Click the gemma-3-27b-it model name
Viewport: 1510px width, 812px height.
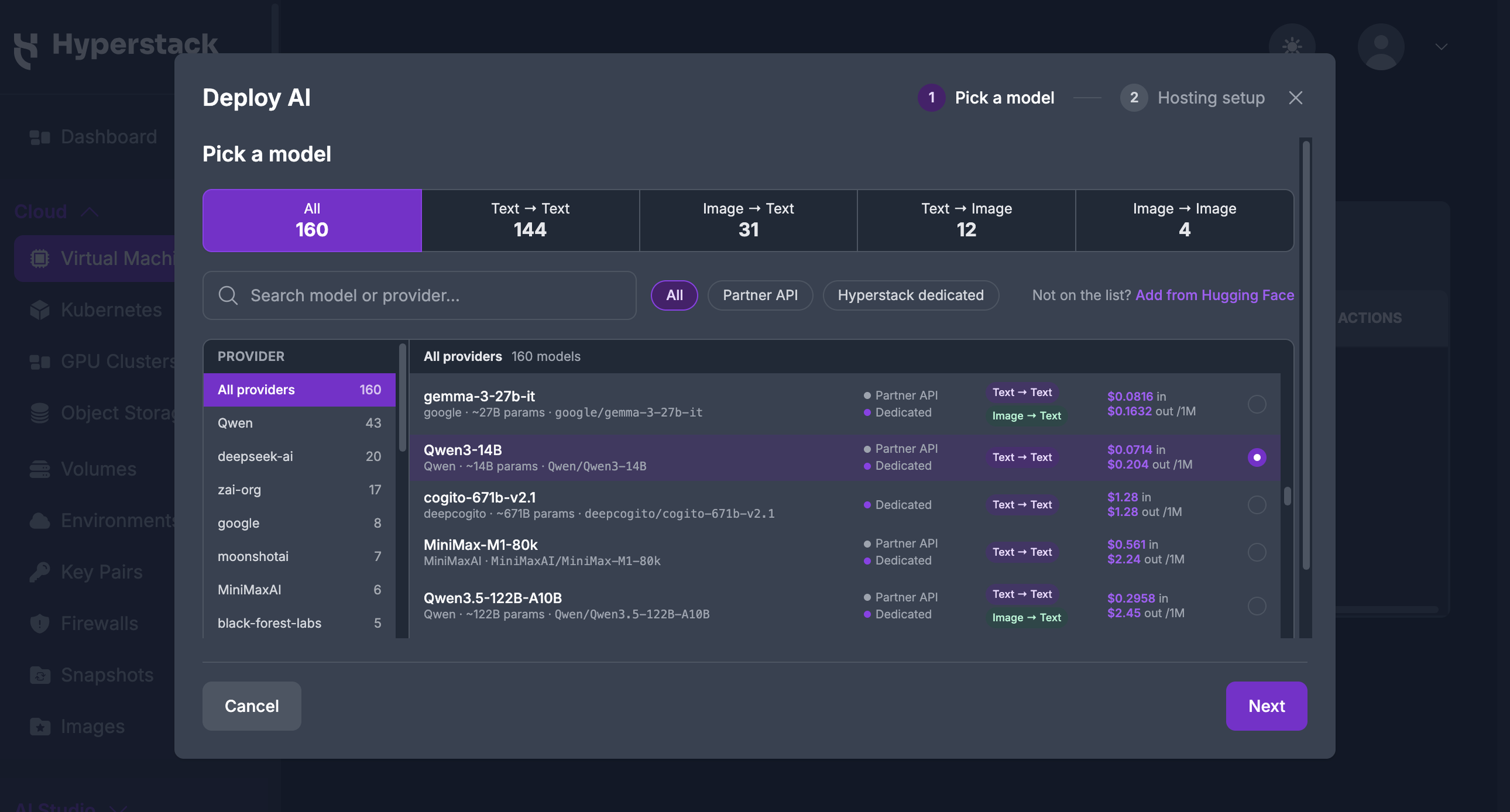pyautogui.click(x=479, y=396)
